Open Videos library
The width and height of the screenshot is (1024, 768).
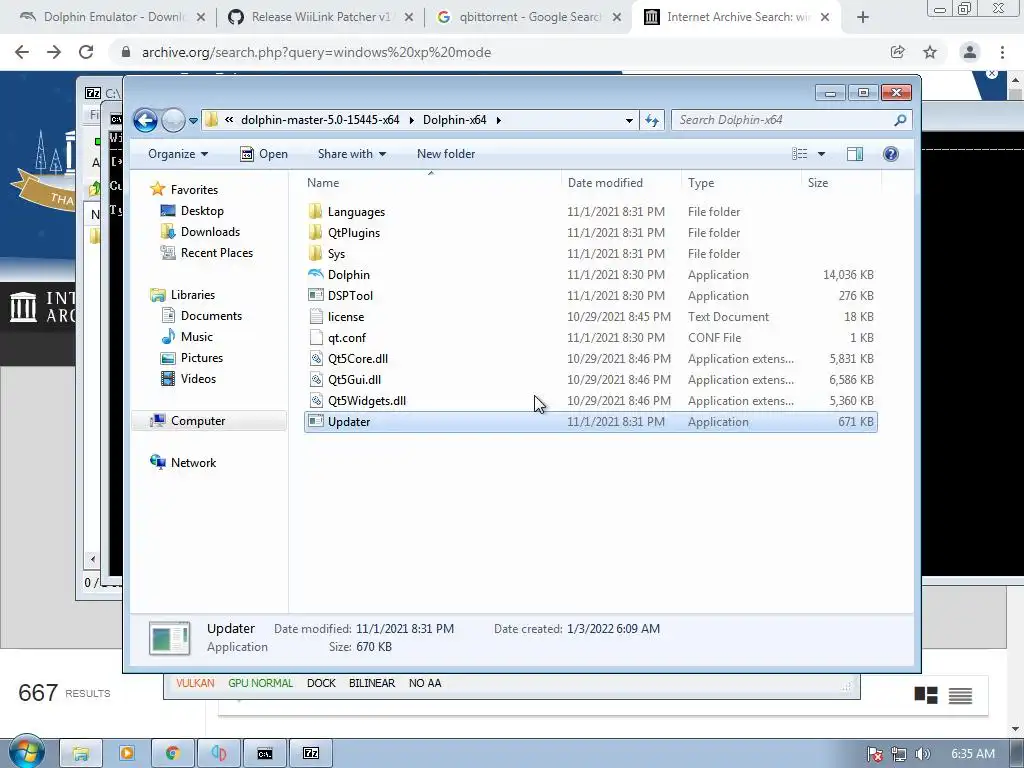198,379
